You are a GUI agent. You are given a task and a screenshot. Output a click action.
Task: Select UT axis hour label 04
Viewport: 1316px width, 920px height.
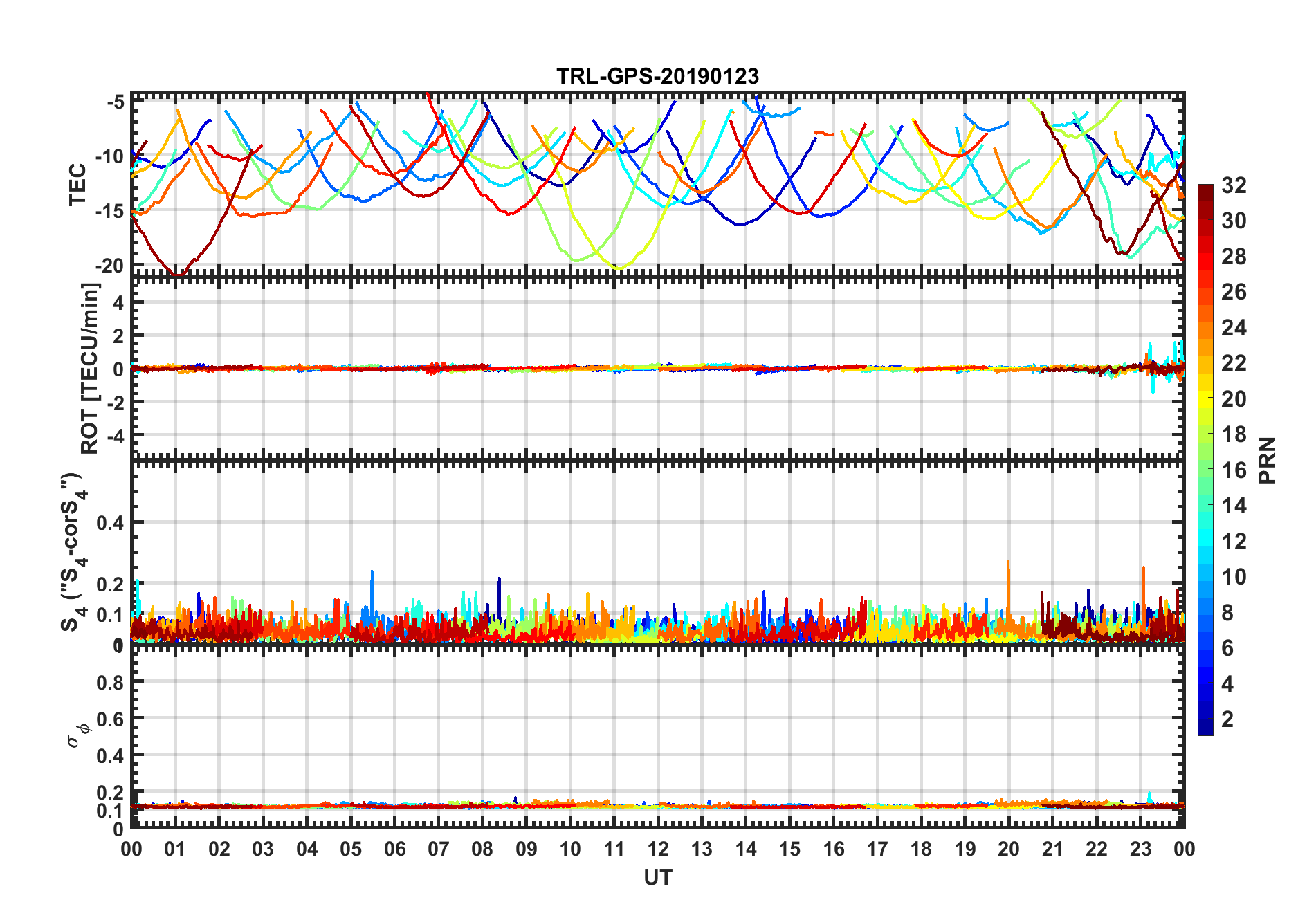307,849
